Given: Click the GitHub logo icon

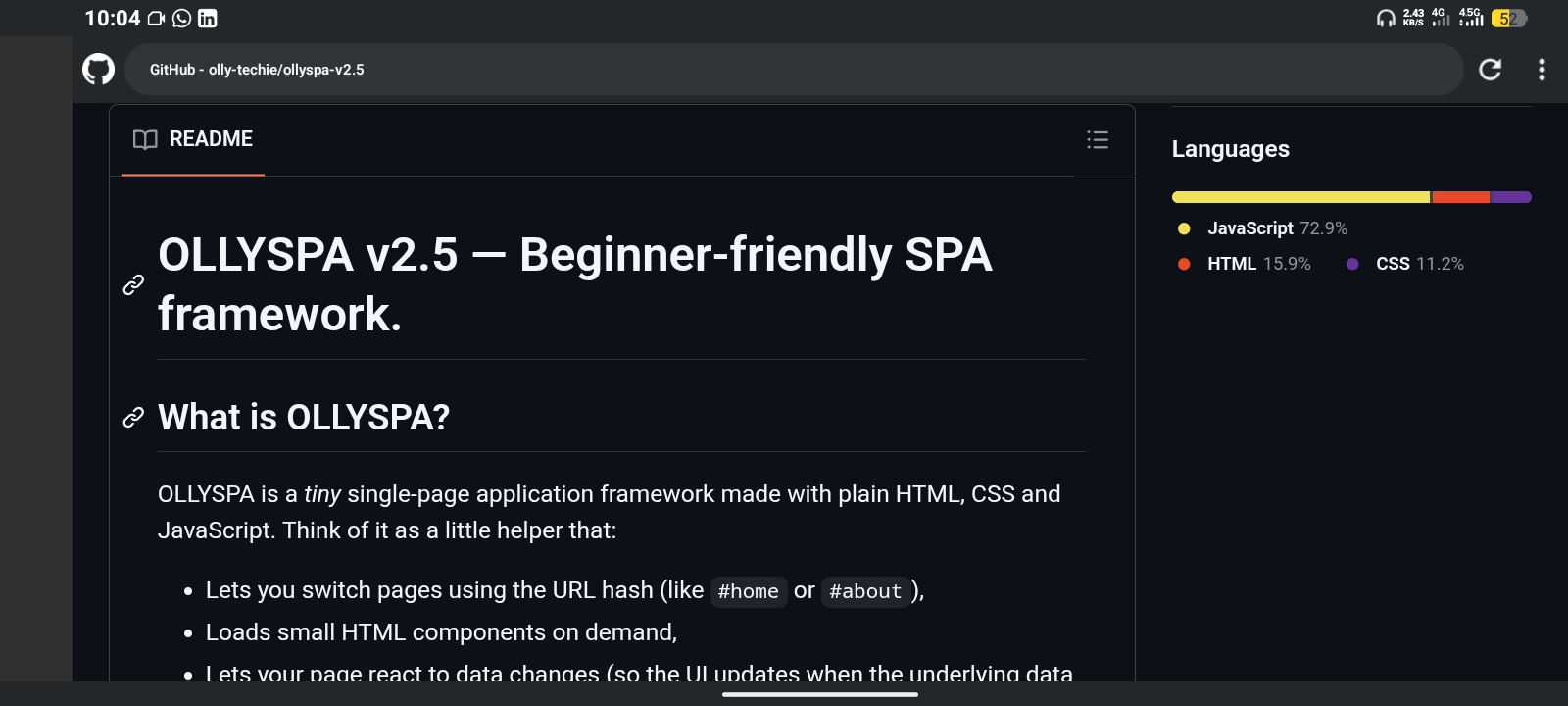Looking at the screenshot, I should (98, 70).
